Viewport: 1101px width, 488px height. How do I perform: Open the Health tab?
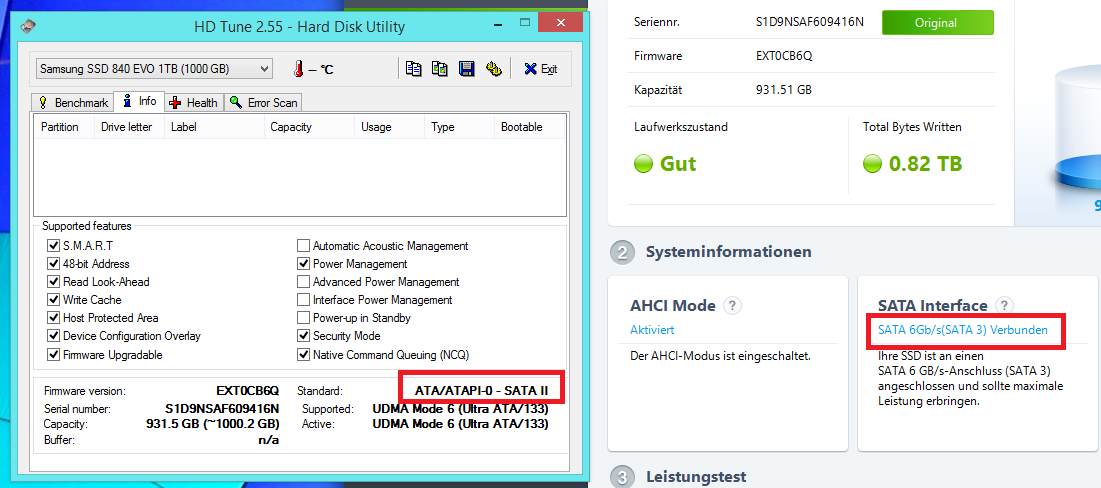[194, 103]
